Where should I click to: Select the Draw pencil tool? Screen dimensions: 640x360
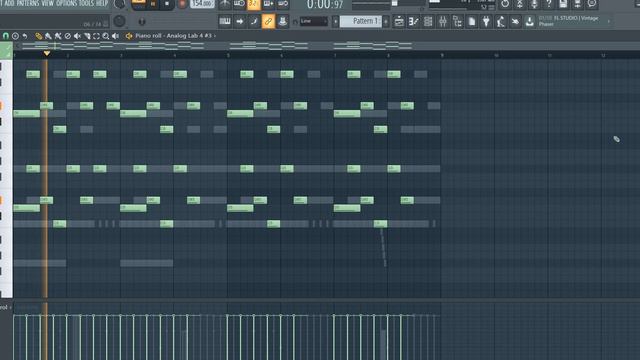click(x=39, y=36)
